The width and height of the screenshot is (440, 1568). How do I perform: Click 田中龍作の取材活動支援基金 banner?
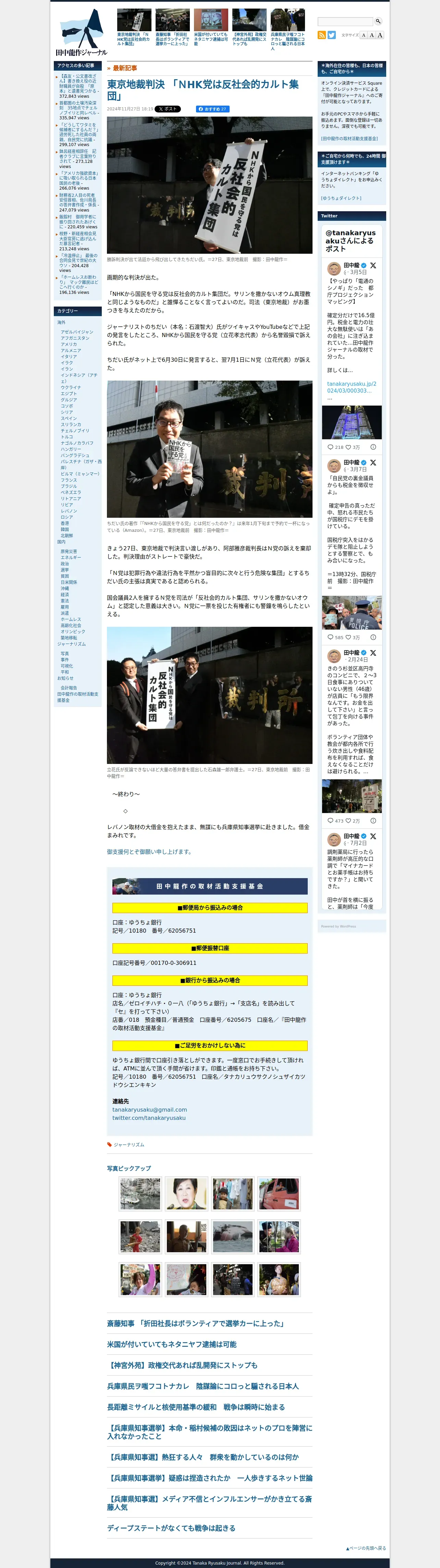[x=210, y=886]
